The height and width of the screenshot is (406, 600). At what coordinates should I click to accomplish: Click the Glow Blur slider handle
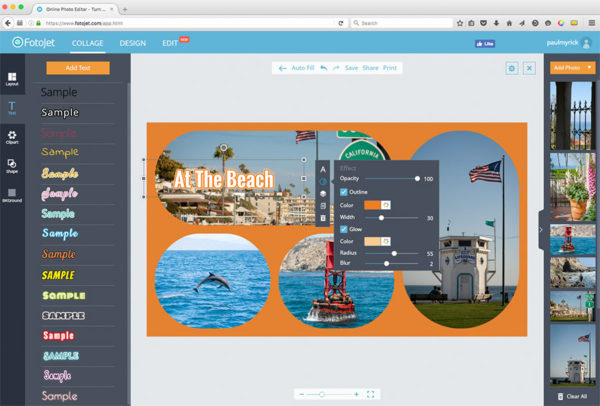386,264
